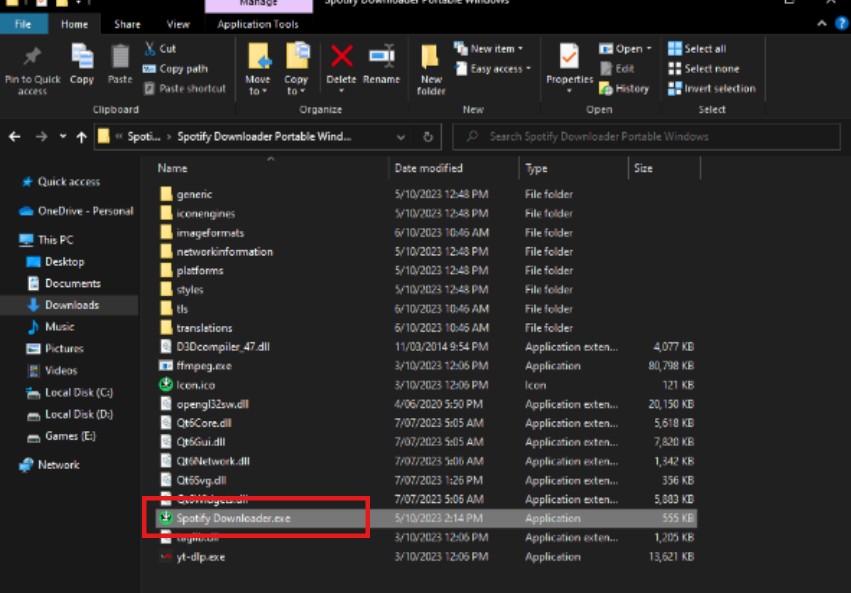Image resolution: width=851 pixels, height=593 pixels.
Task: Sort files by Size column
Action: 643,168
